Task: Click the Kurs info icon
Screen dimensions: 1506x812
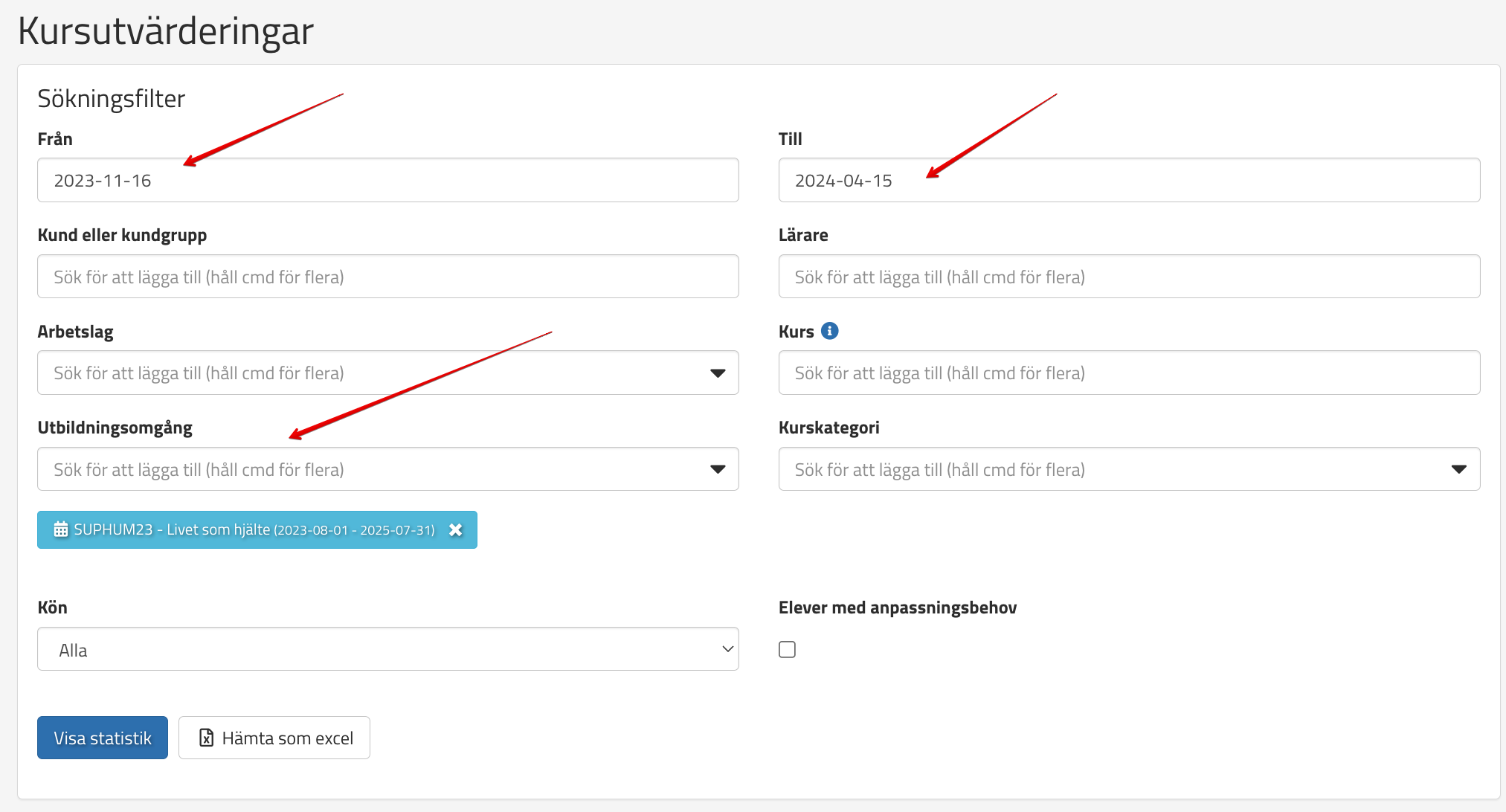Action: pos(829,331)
